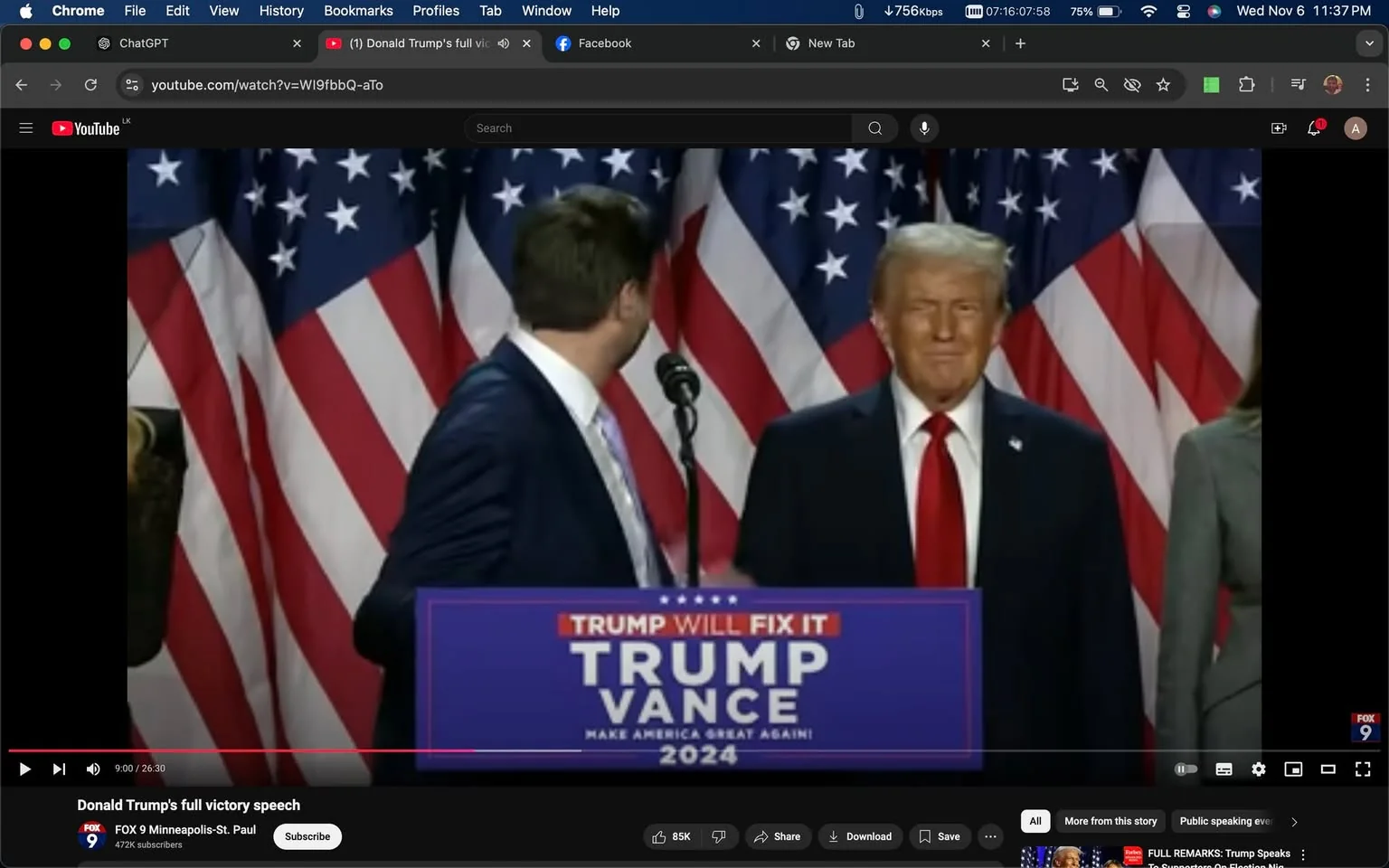Reload the current page
This screenshot has height=868, width=1389.
(x=90, y=85)
